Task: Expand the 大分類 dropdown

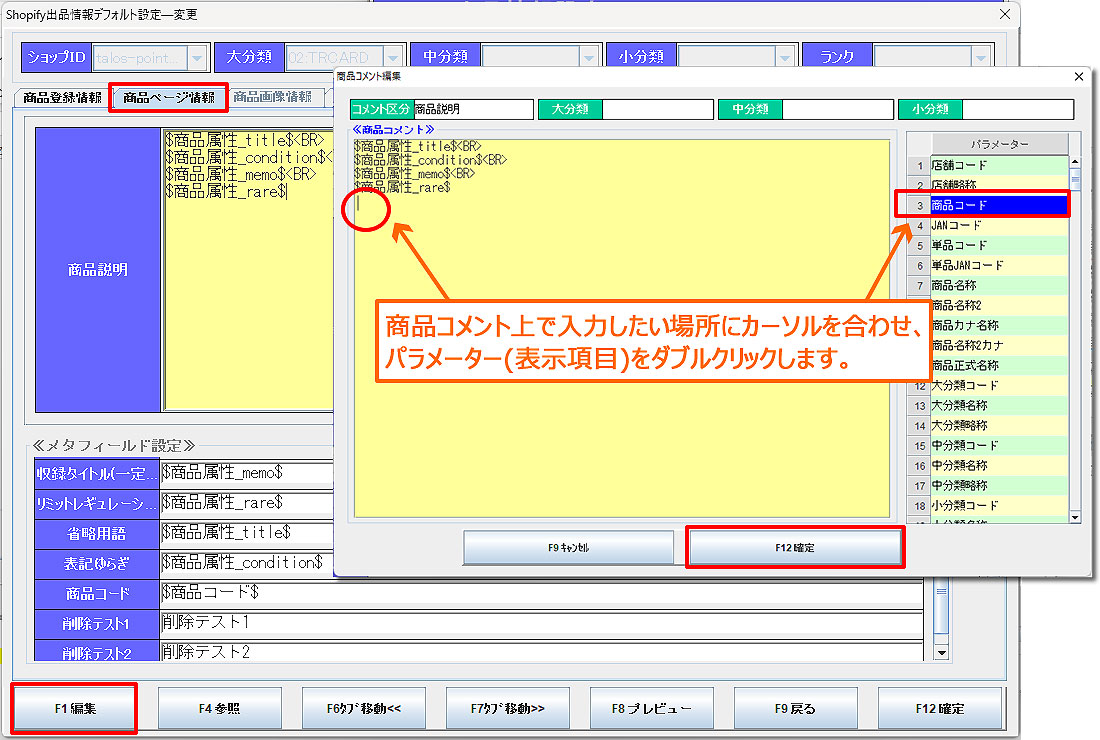Action: click(x=393, y=58)
